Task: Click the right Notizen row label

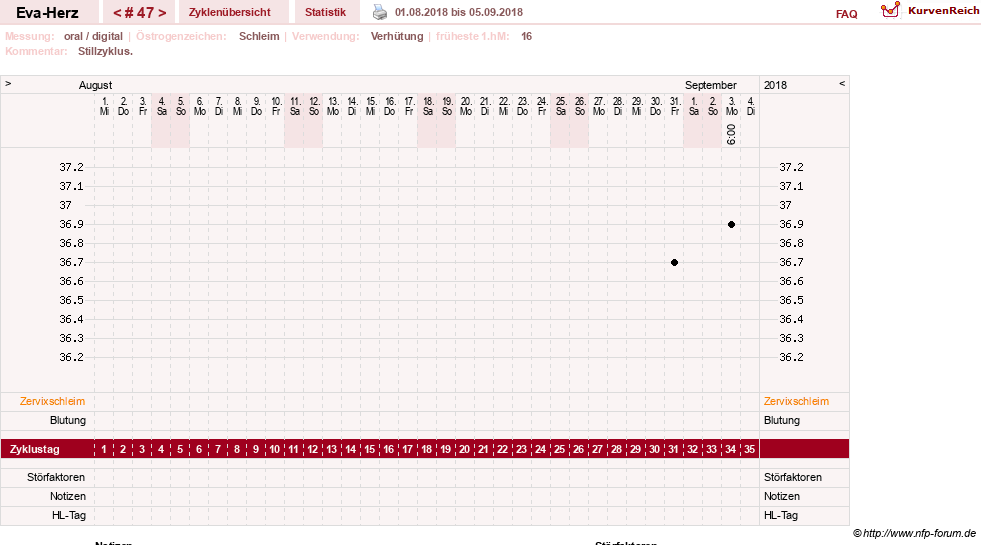Action: click(x=781, y=496)
